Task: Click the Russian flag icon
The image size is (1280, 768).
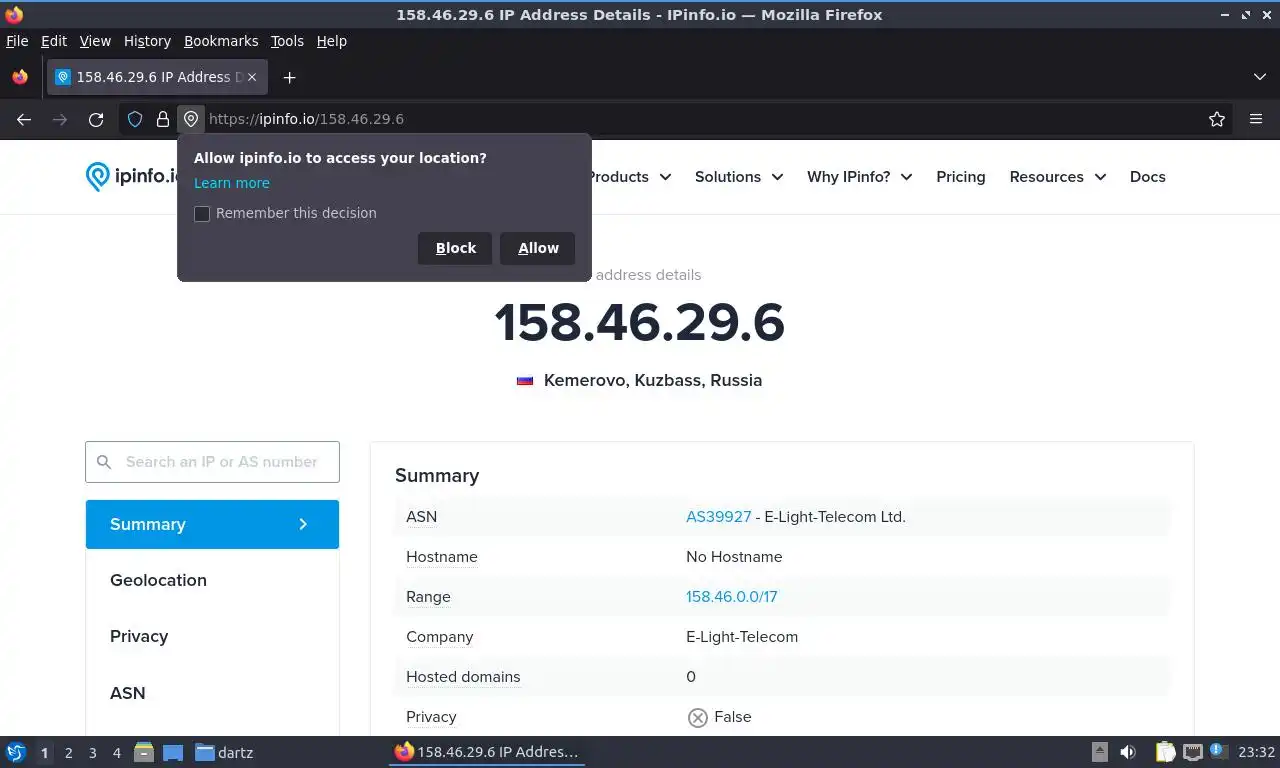Action: click(x=525, y=381)
